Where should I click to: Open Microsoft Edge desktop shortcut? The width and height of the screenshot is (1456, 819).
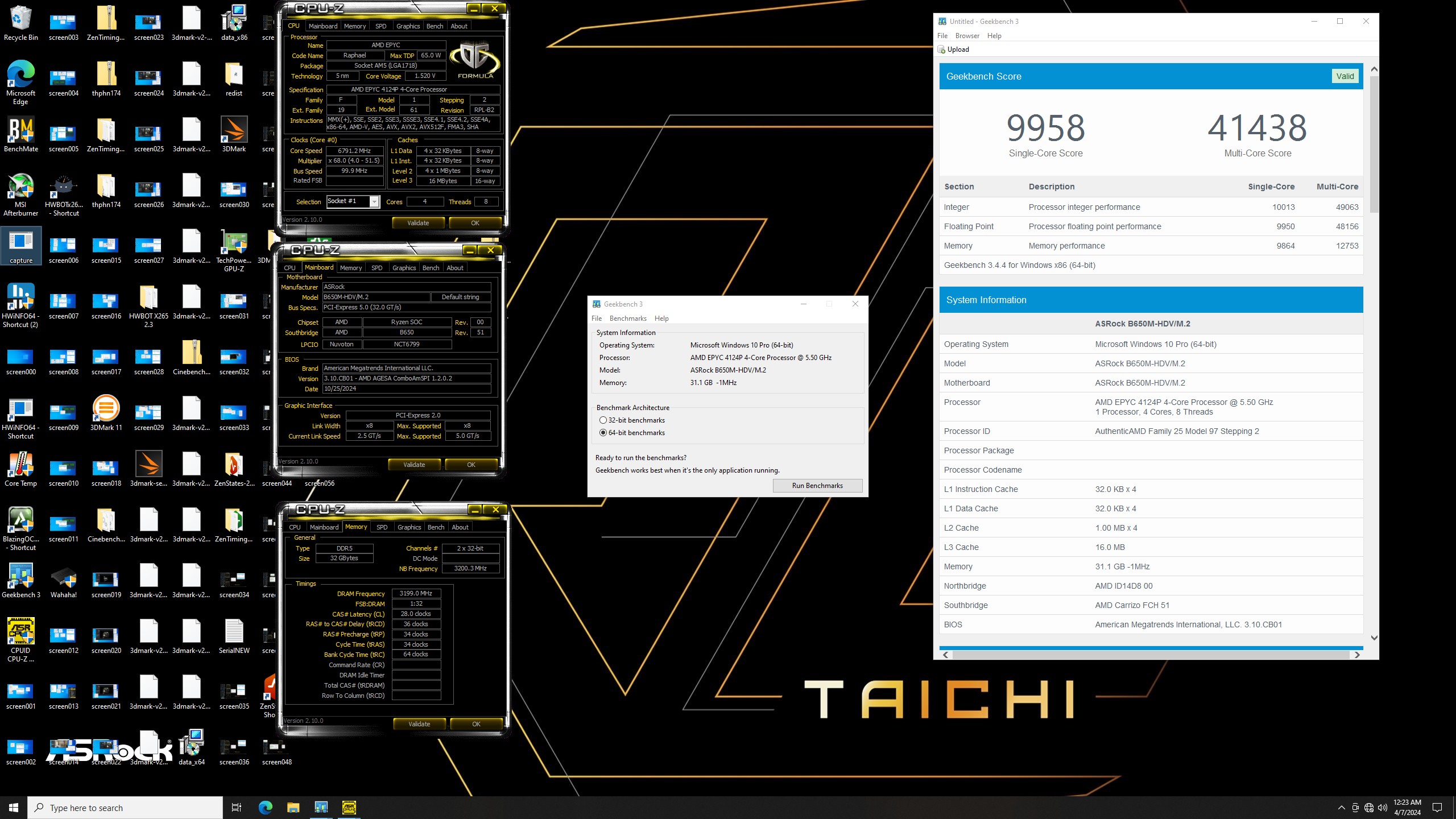(x=20, y=82)
